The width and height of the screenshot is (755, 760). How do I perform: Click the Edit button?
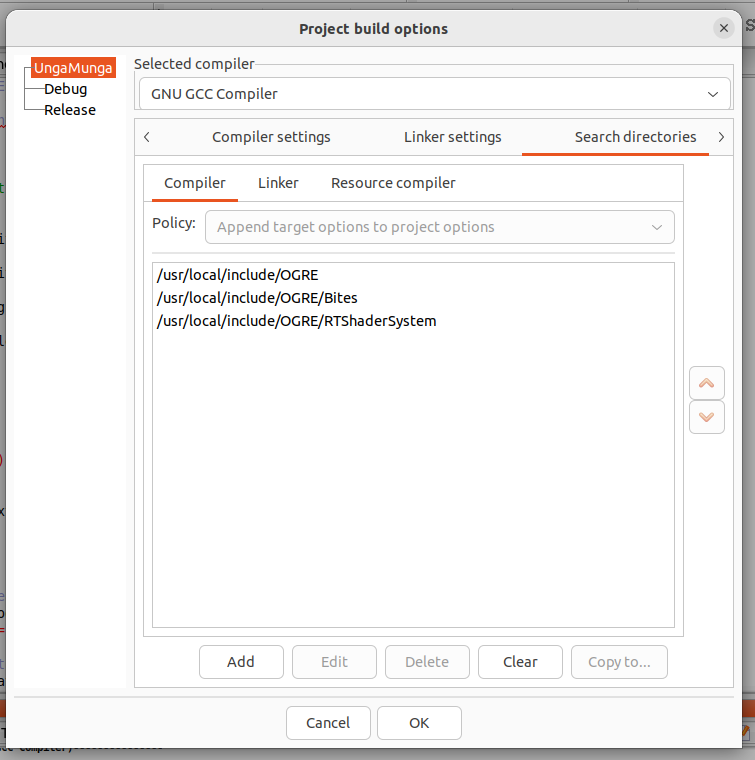(334, 662)
